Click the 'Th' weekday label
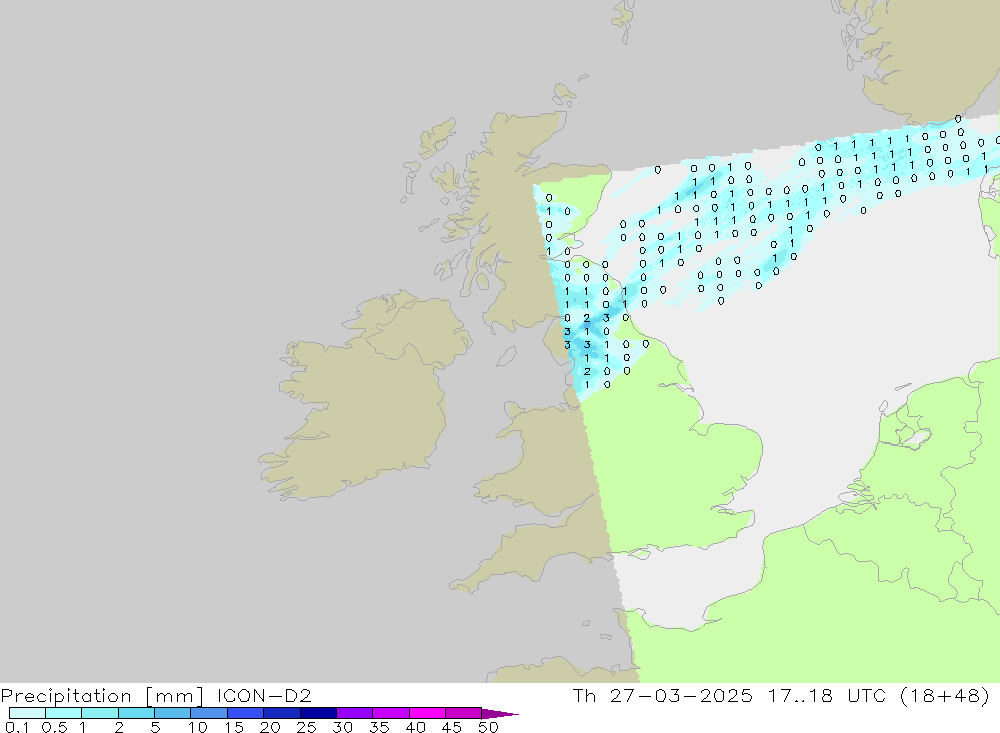The image size is (1000, 733). coord(584,695)
